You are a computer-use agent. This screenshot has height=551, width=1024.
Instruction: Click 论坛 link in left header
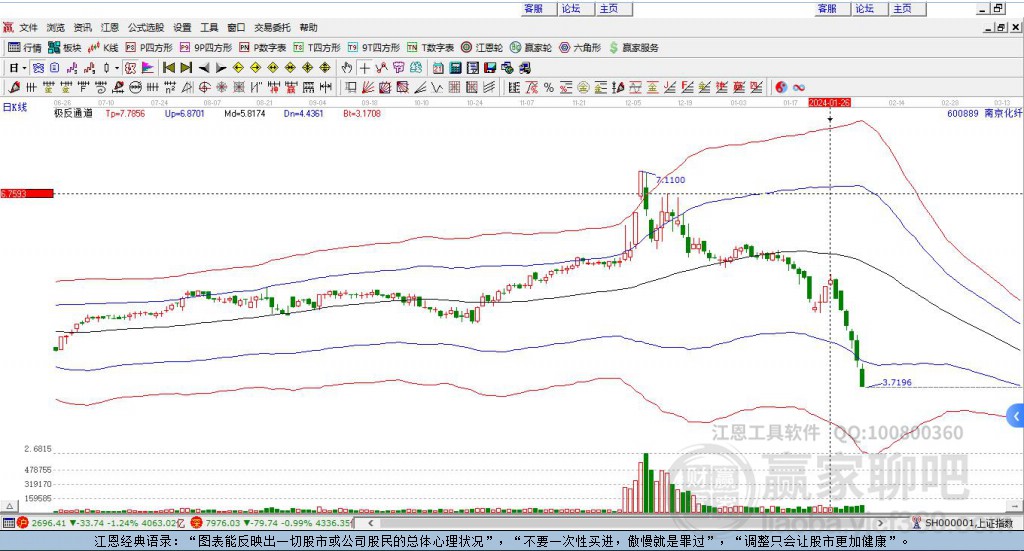point(571,8)
